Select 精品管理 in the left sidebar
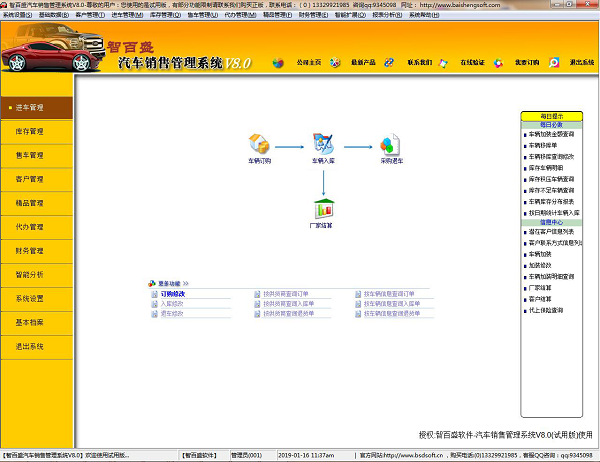 point(37,203)
